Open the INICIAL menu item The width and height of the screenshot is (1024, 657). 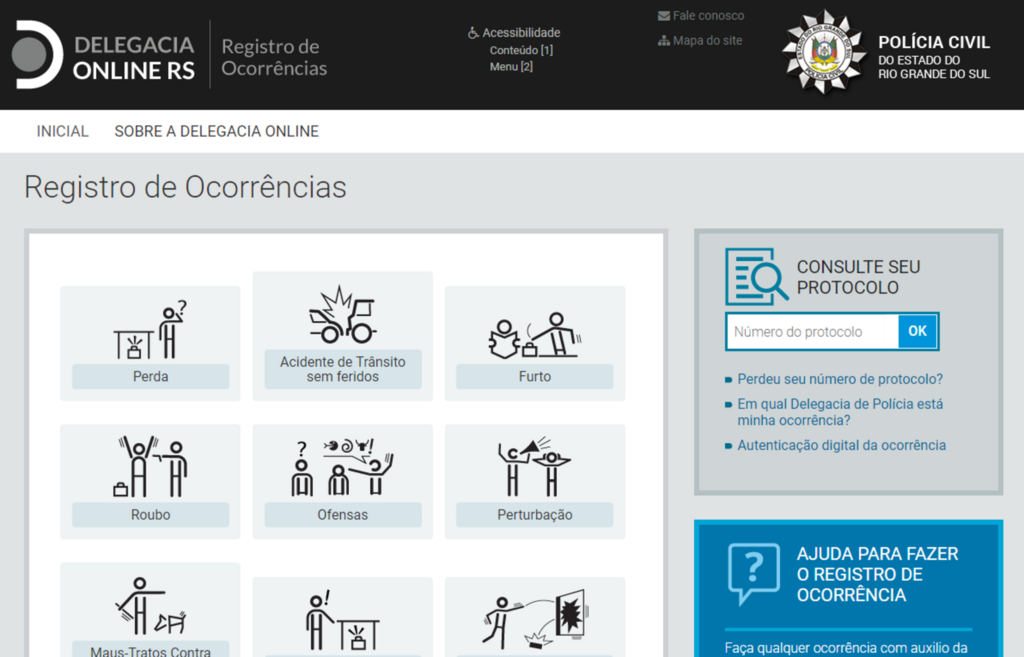tap(62, 131)
